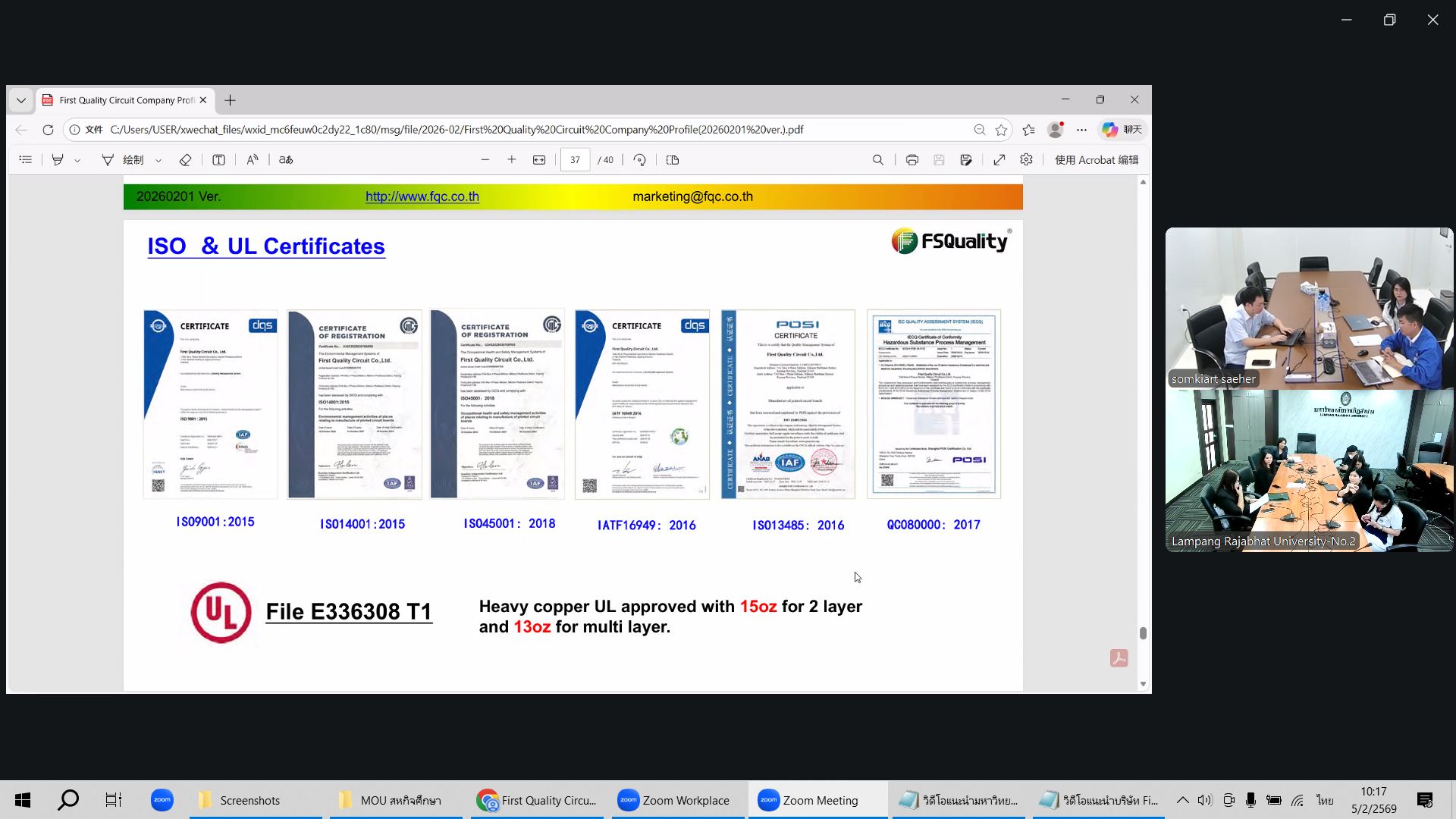Screen dimensions: 1456x819
Task: Open PDF viewer settings gear
Action: pos(1026,160)
